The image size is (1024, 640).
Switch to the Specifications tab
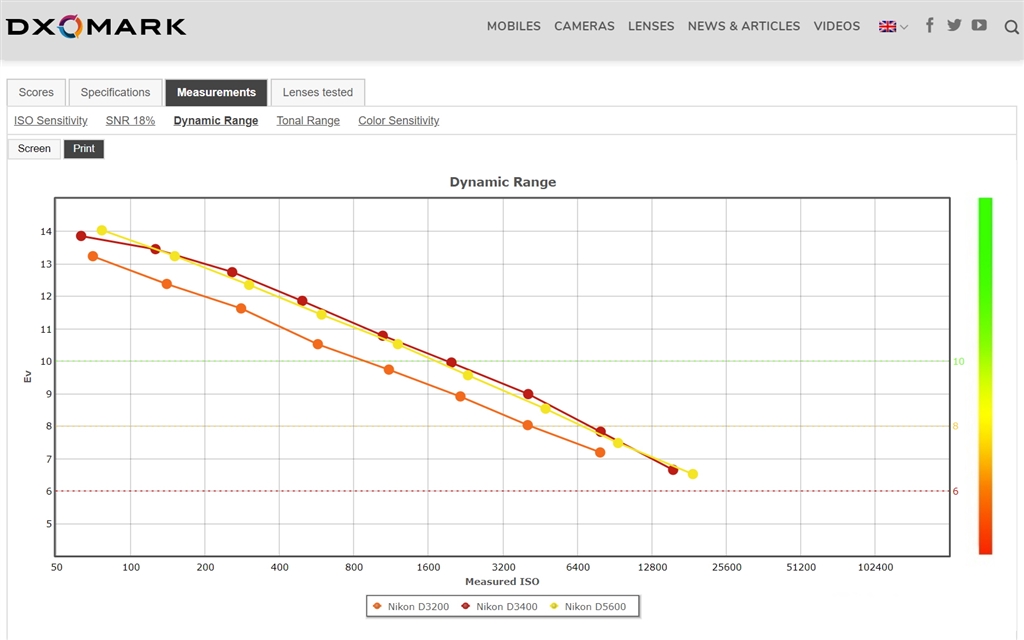point(116,92)
